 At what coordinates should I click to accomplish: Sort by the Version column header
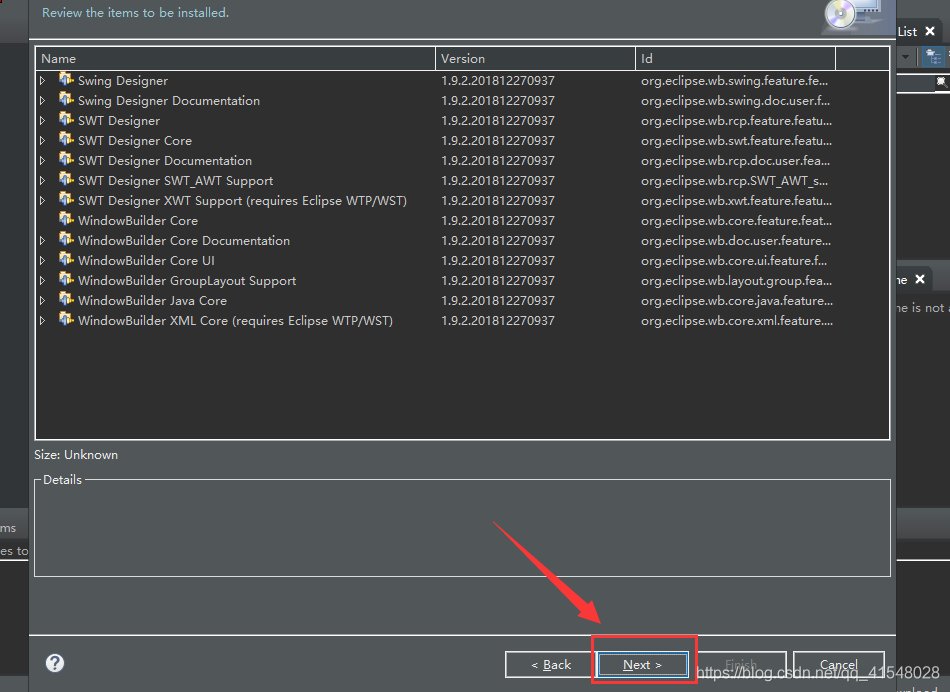[535, 59]
